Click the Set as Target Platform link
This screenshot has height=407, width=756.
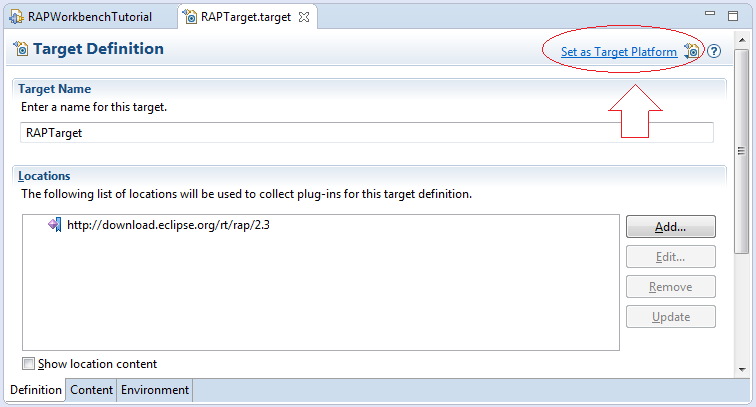point(619,52)
